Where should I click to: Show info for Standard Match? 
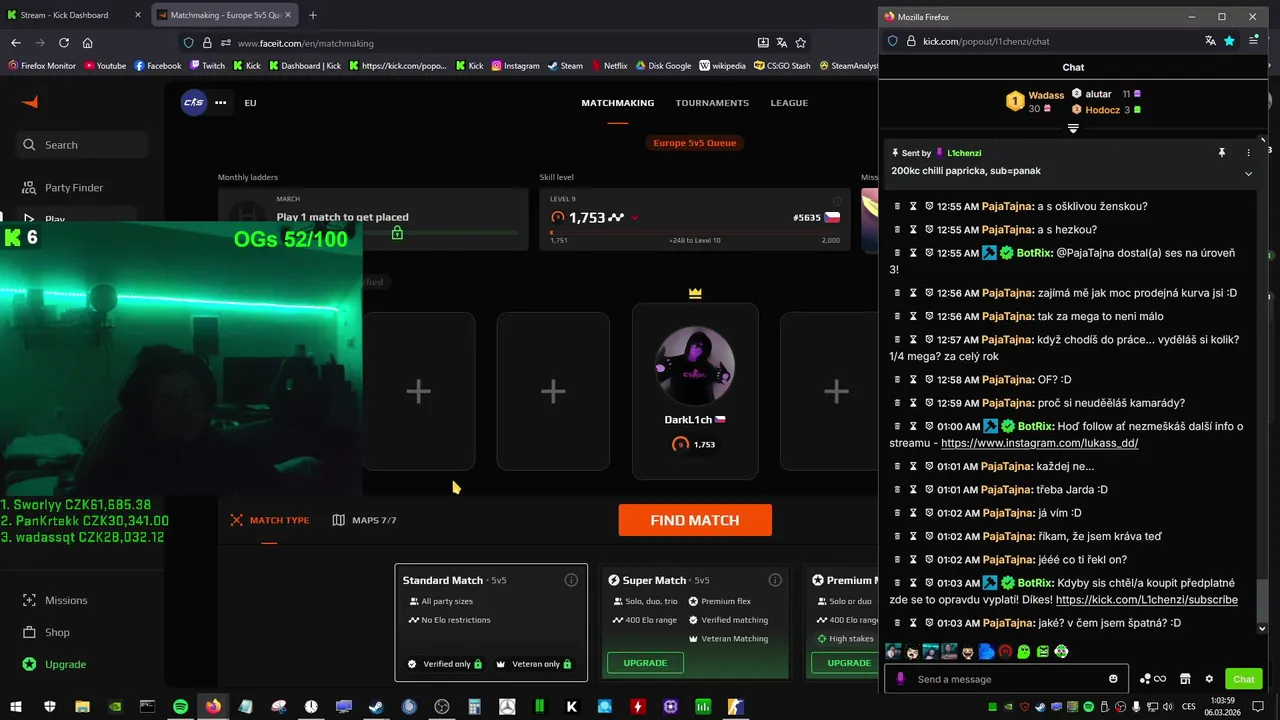coord(571,580)
